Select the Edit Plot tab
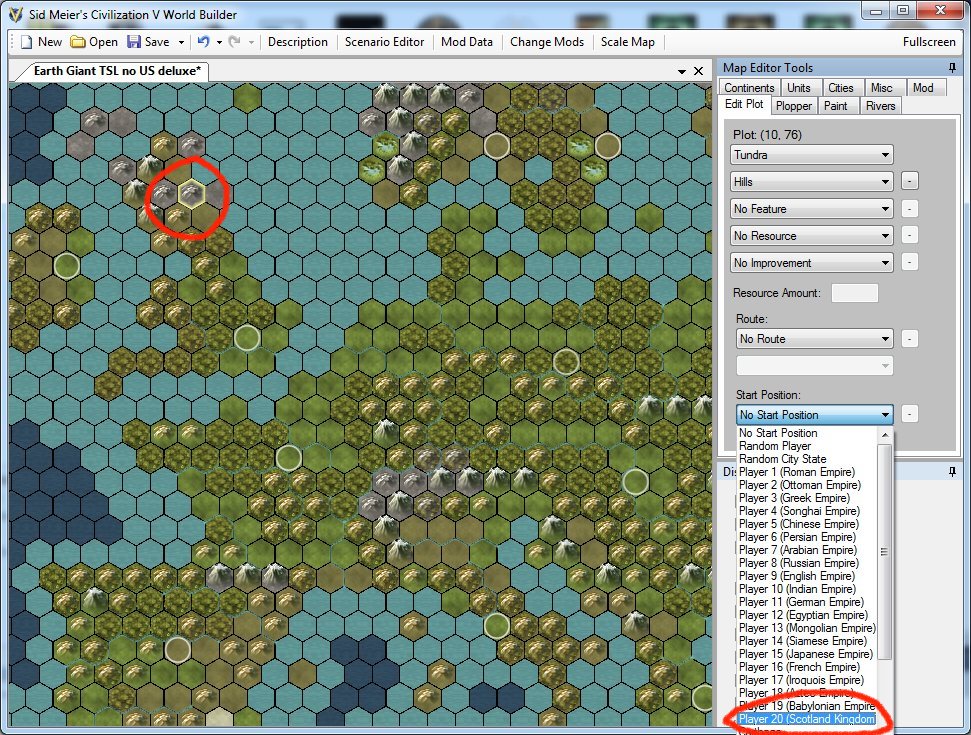 coord(744,105)
